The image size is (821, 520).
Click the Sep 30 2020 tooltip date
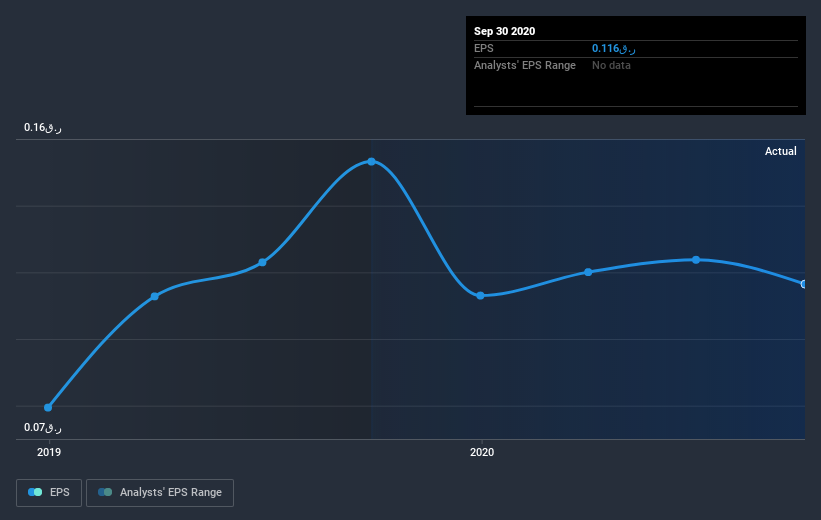pos(504,31)
